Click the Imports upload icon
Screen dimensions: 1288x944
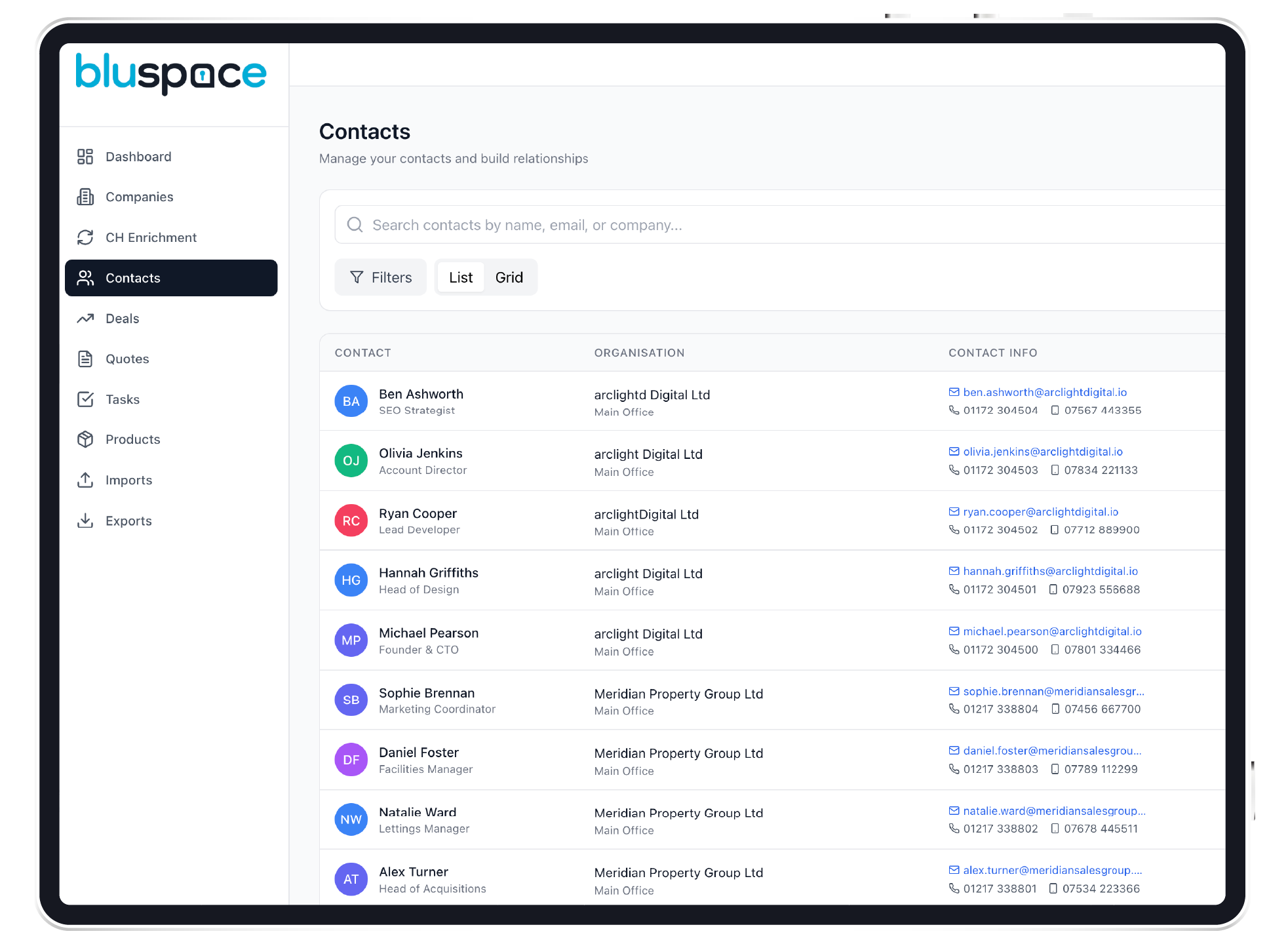pos(86,480)
